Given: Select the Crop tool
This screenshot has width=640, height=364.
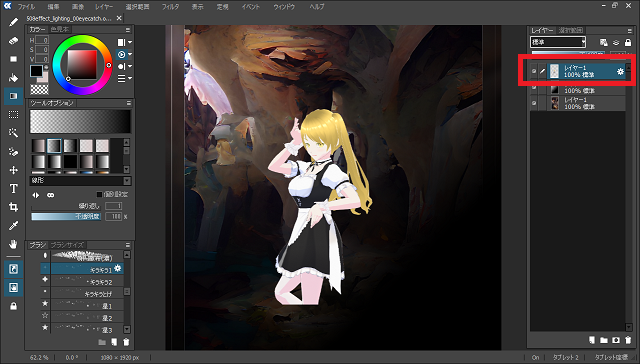Looking at the screenshot, I should click(x=13, y=207).
